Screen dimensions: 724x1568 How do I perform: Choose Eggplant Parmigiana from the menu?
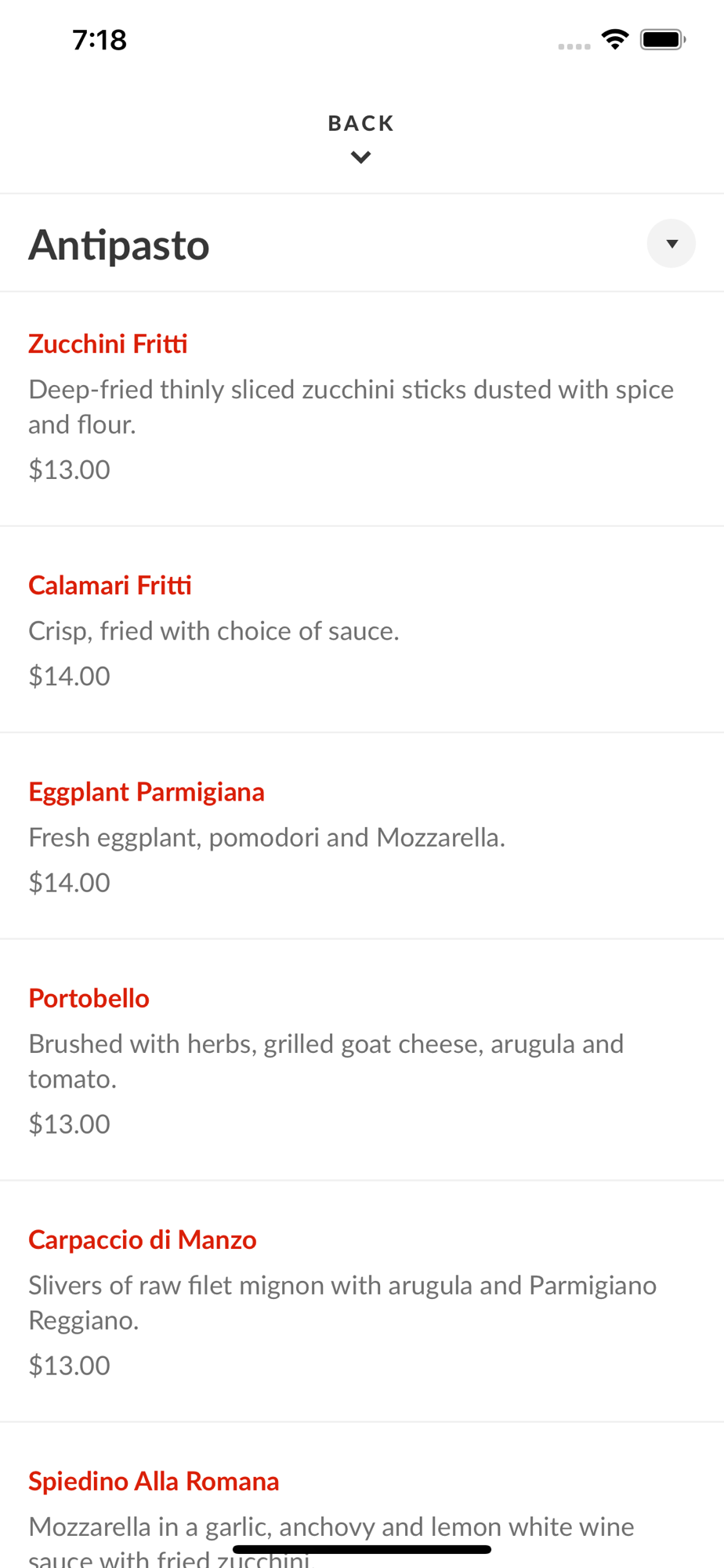(147, 792)
